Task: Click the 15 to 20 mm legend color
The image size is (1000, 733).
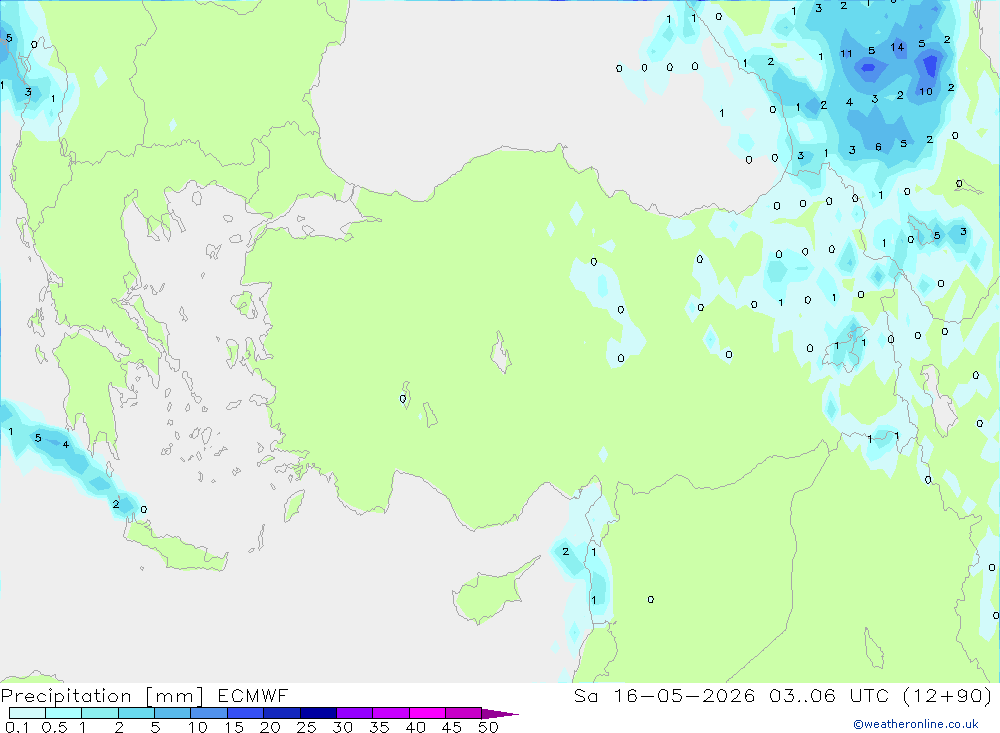Action: 246,713
